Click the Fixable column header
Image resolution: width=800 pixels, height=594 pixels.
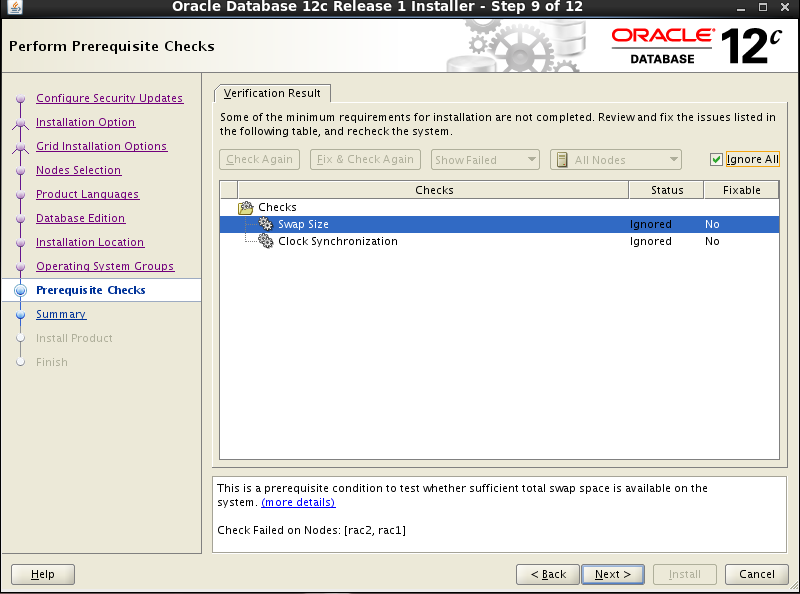point(741,190)
